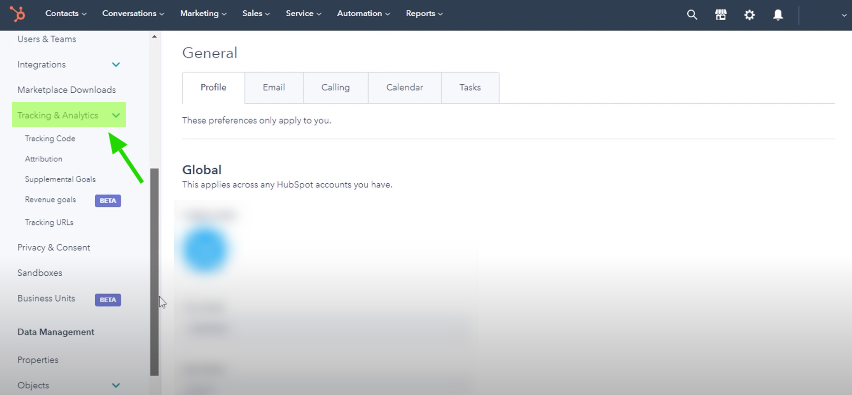Viewport: 852px width, 395px height.
Task: Open the Service menu
Action: coord(303,14)
